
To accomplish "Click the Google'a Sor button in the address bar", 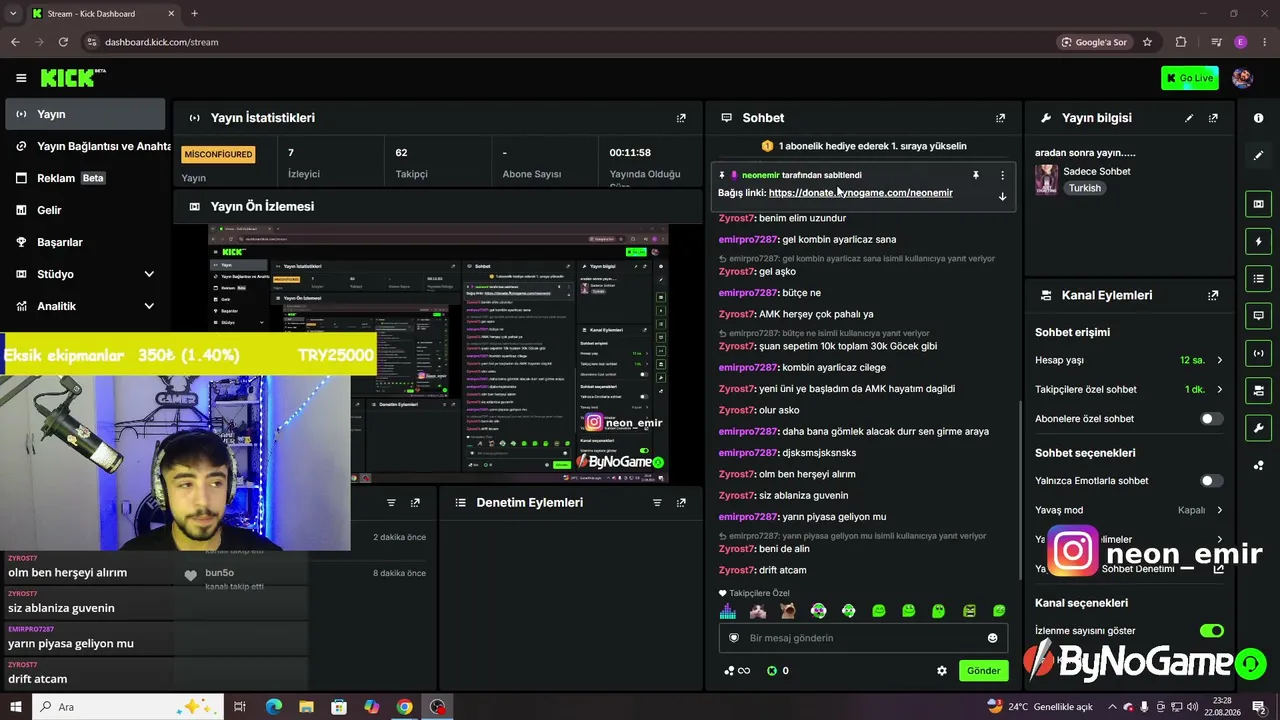I will click(x=1093, y=42).
